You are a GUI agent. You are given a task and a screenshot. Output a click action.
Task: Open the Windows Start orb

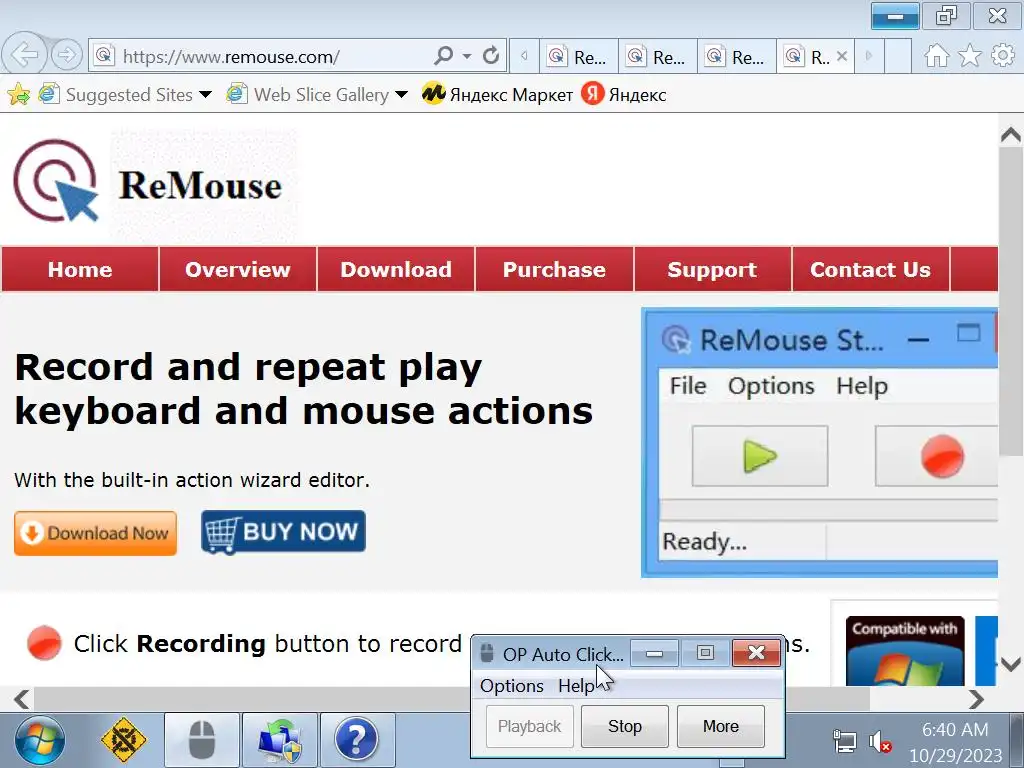[x=40, y=741]
